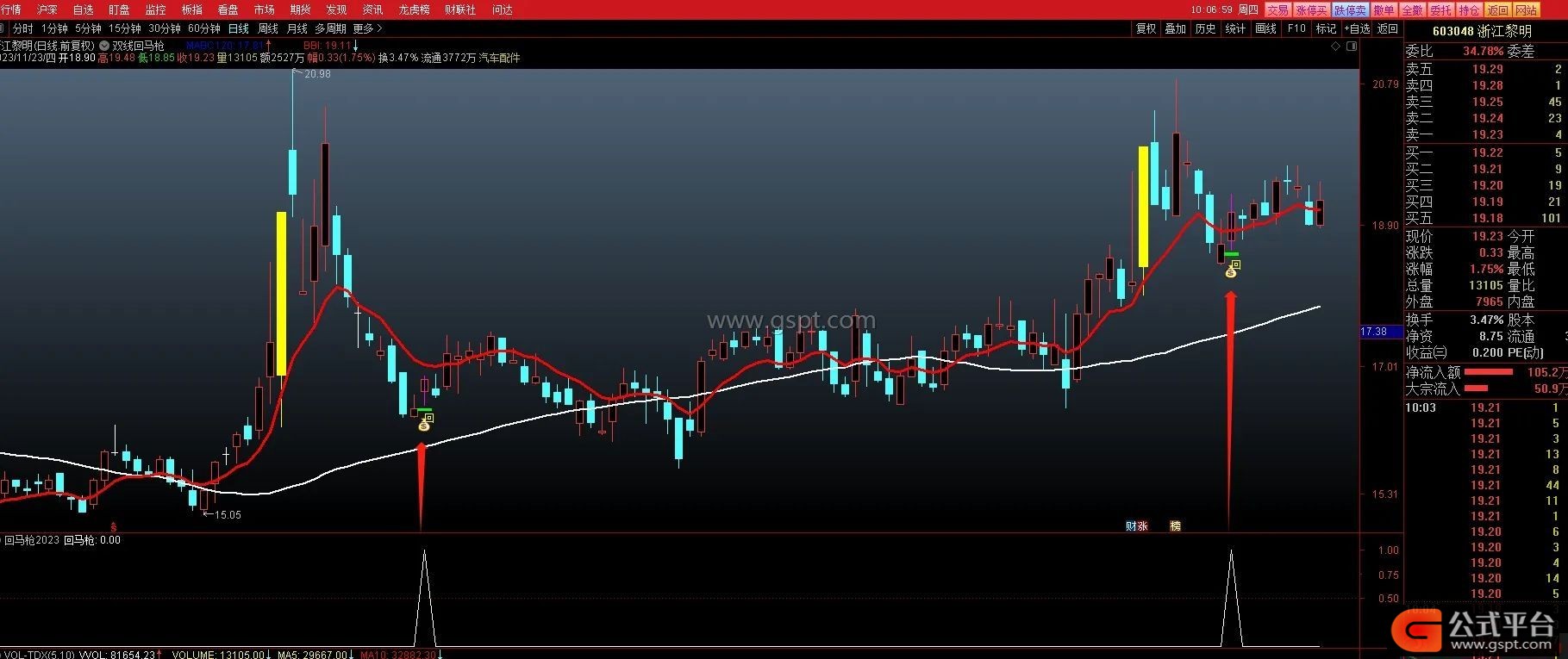The width and height of the screenshot is (1568, 659).
Task: Click stock title 603048 浙江黎明
Action: pyautogui.click(x=1483, y=31)
